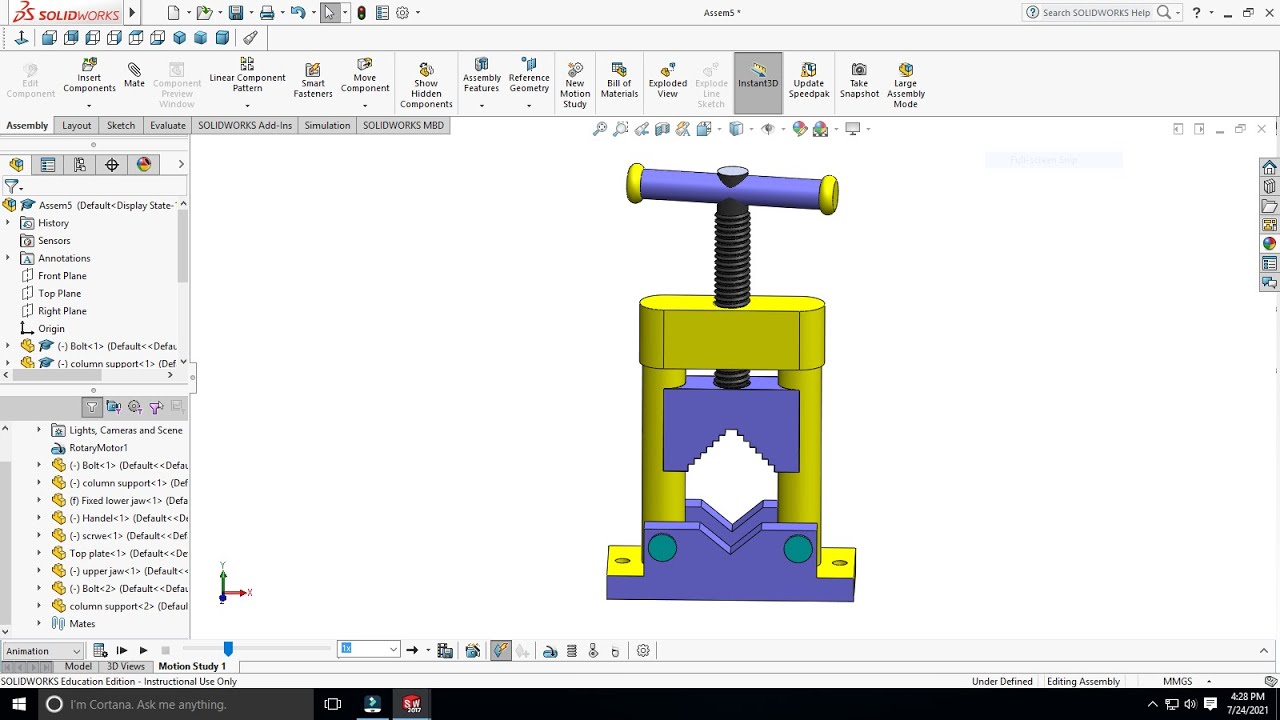Click the Zoom to Area icon
Screen dimensions: 1280x720
pos(621,129)
